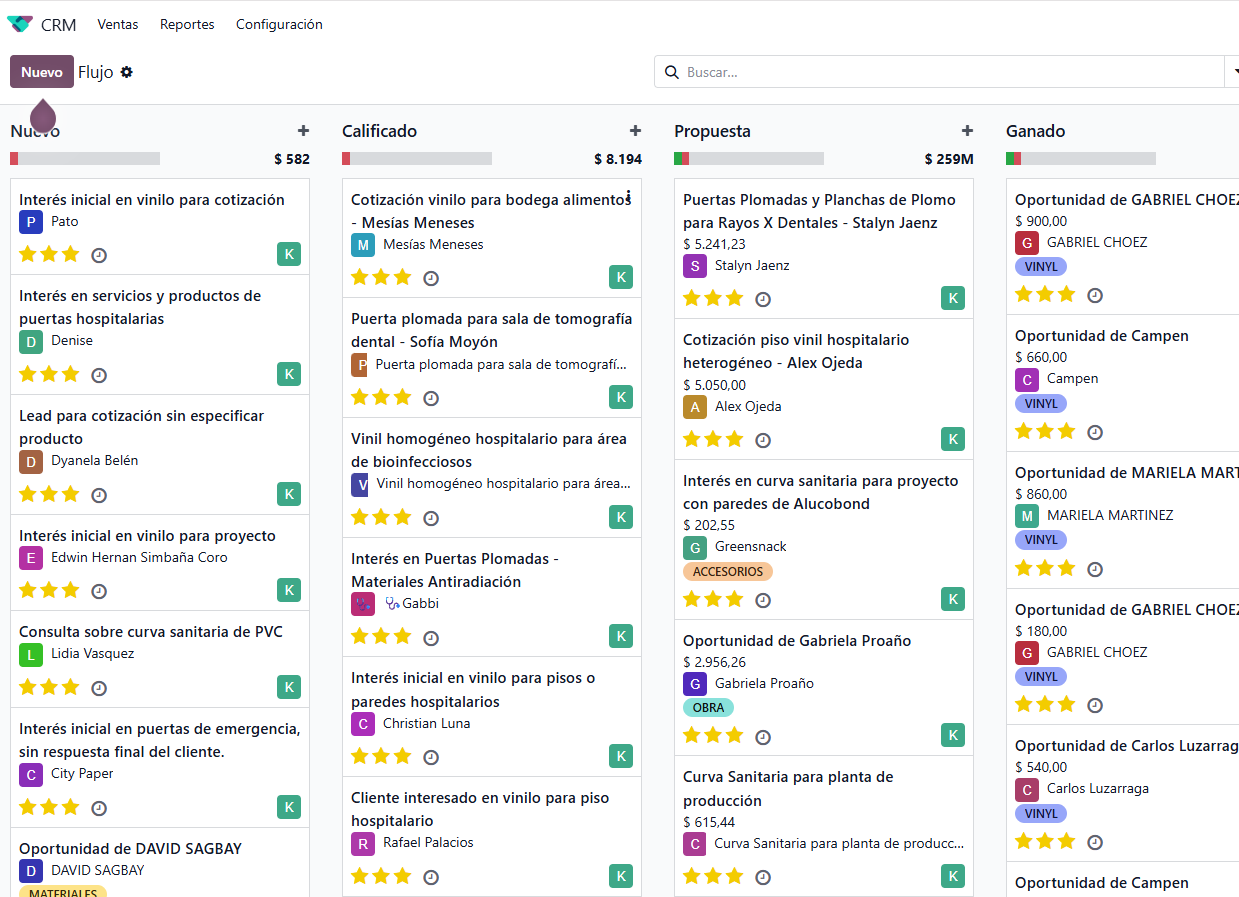The width and height of the screenshot is (1239, 897).
Task: Open the three-dot menu on Mesías Meneses card
Action: tap(628, 197)
